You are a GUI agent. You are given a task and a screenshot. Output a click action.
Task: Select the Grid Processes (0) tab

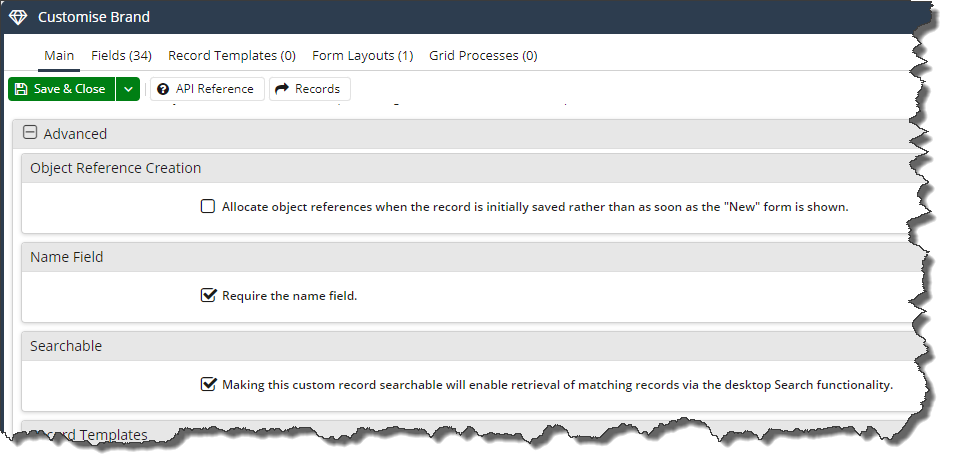(483, 55)
